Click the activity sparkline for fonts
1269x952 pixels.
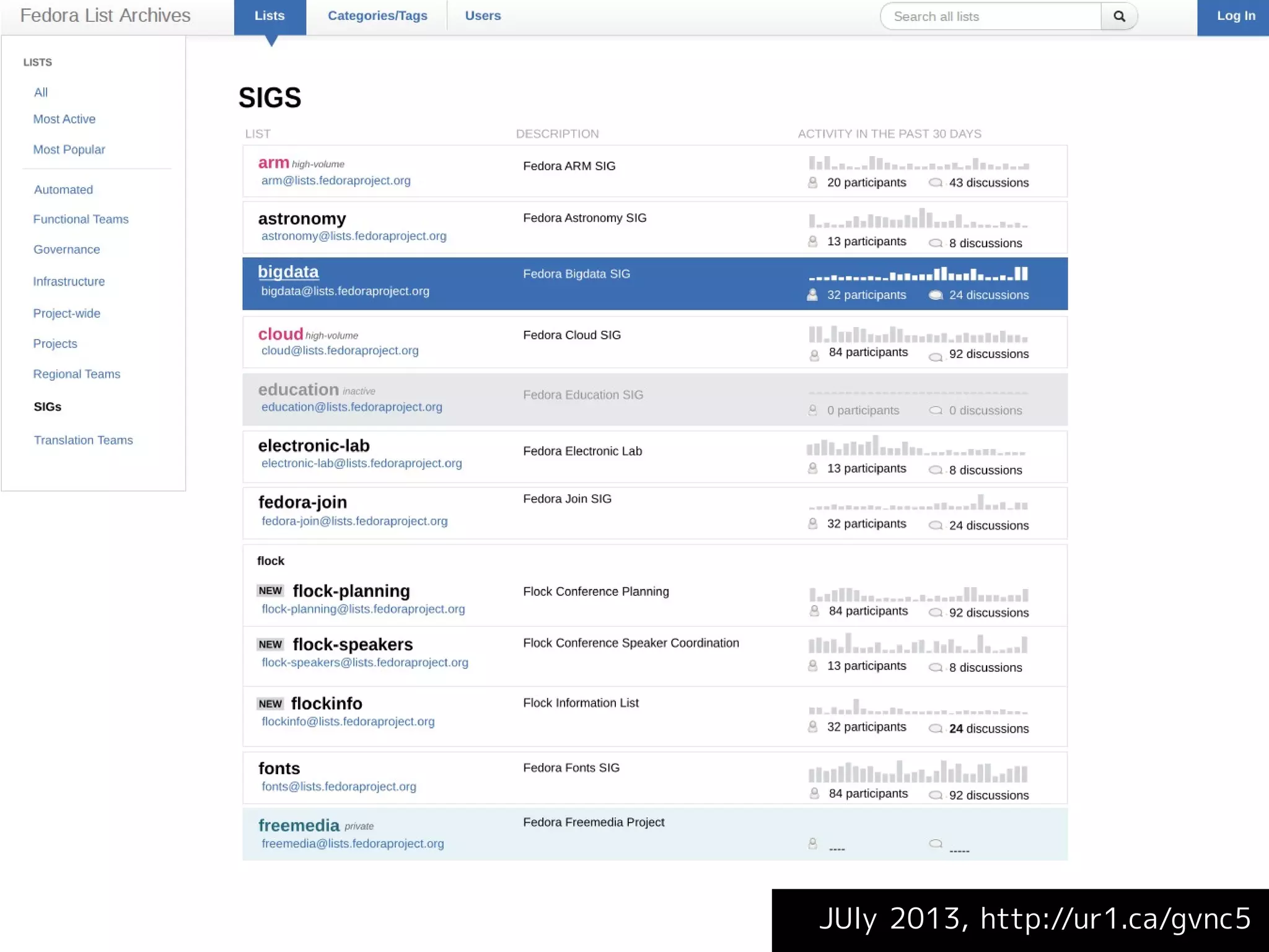[918, 771]
